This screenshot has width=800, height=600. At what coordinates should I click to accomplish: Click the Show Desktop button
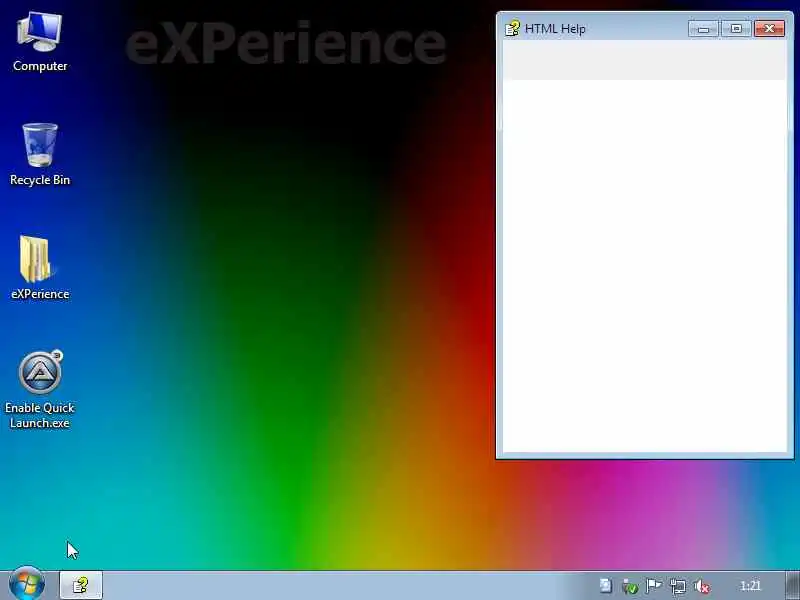coord(792,585)
